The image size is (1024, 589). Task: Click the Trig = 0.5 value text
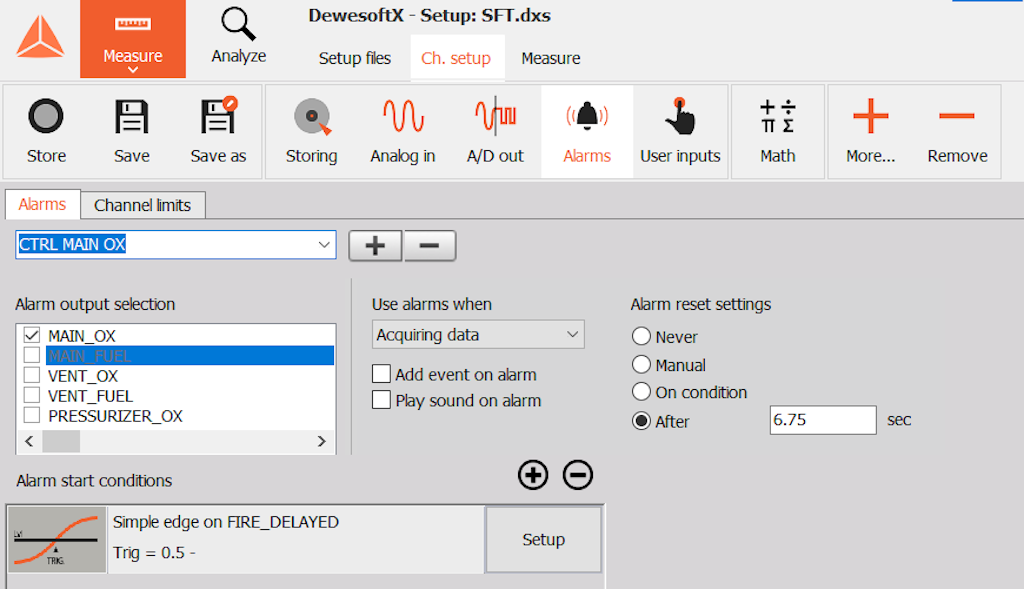pyautogui.click(x=154, y=552)
